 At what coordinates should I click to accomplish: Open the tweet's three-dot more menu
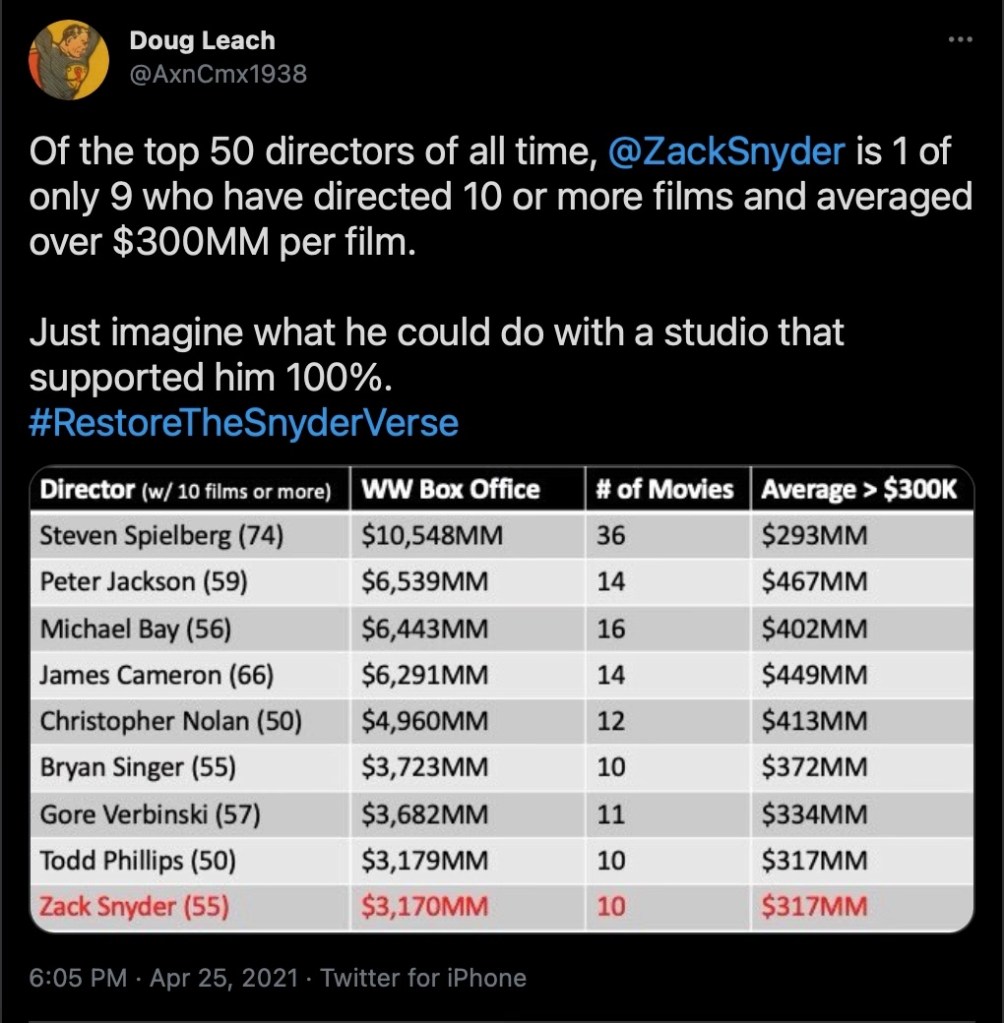(x=959, y=39)
